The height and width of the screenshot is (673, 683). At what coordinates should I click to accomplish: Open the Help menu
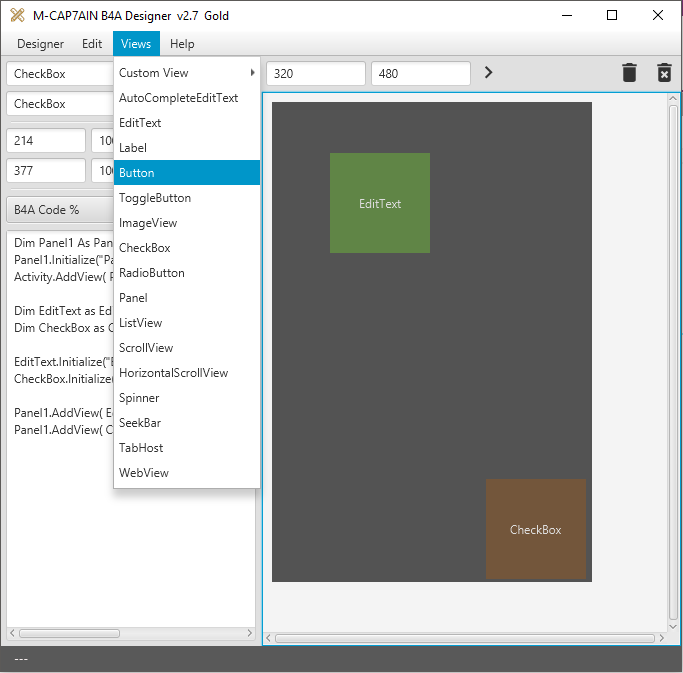pyautogui.click(x=182, y=44)
